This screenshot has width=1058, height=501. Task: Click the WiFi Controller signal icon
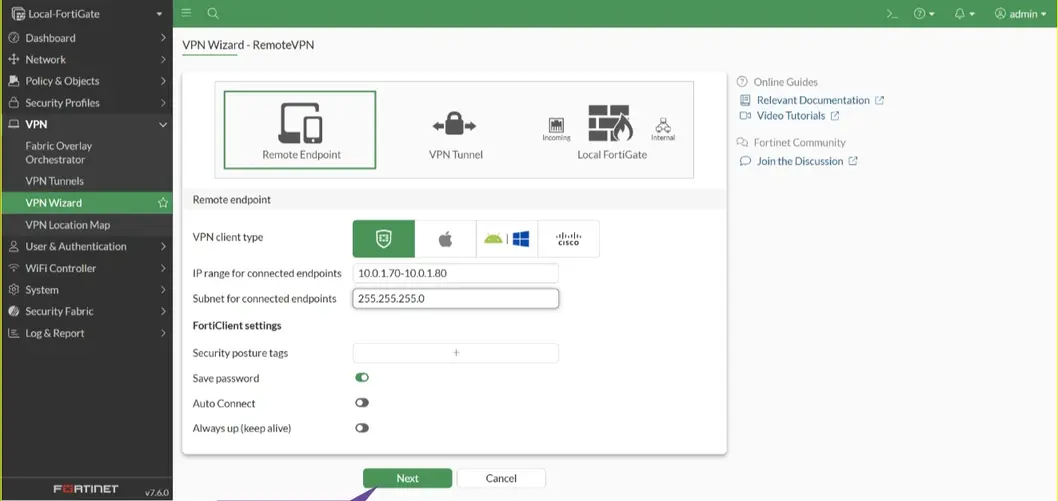pos(13,268)
